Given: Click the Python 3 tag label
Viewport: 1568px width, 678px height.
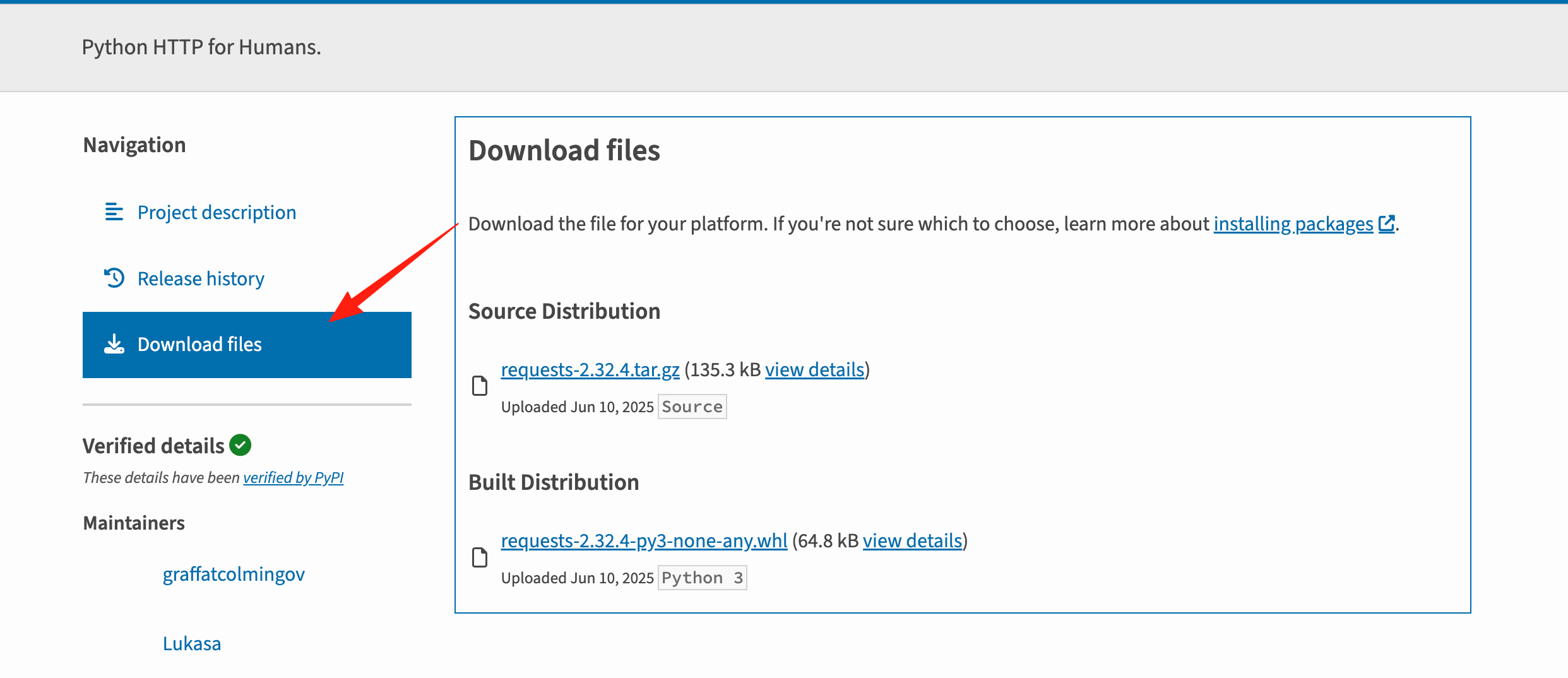Looking at the screenshot, I should click(x=702, y=578).
